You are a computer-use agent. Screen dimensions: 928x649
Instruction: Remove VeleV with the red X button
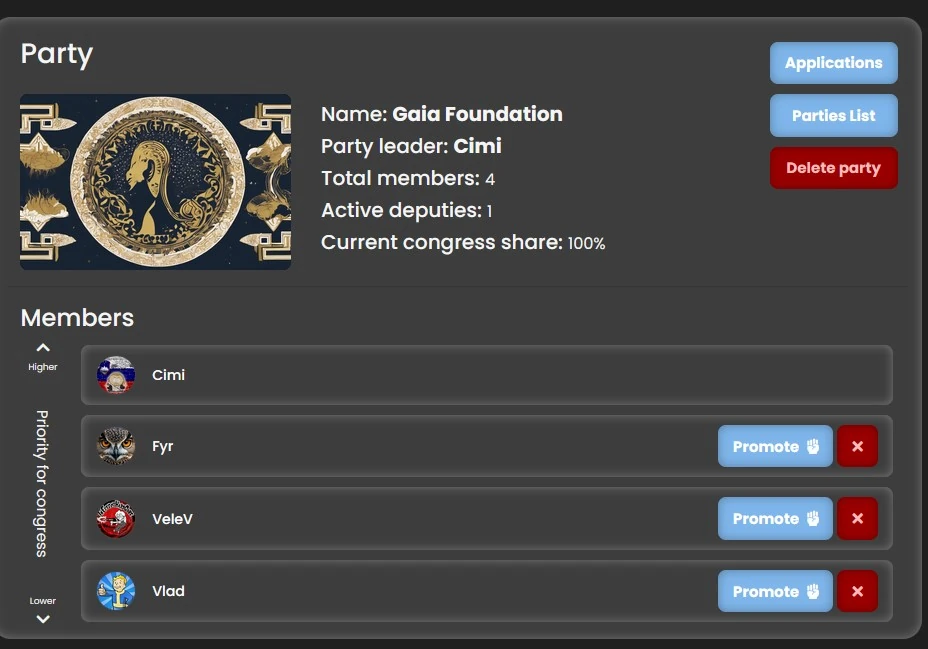pyautogui.click(x=857, y=518)
